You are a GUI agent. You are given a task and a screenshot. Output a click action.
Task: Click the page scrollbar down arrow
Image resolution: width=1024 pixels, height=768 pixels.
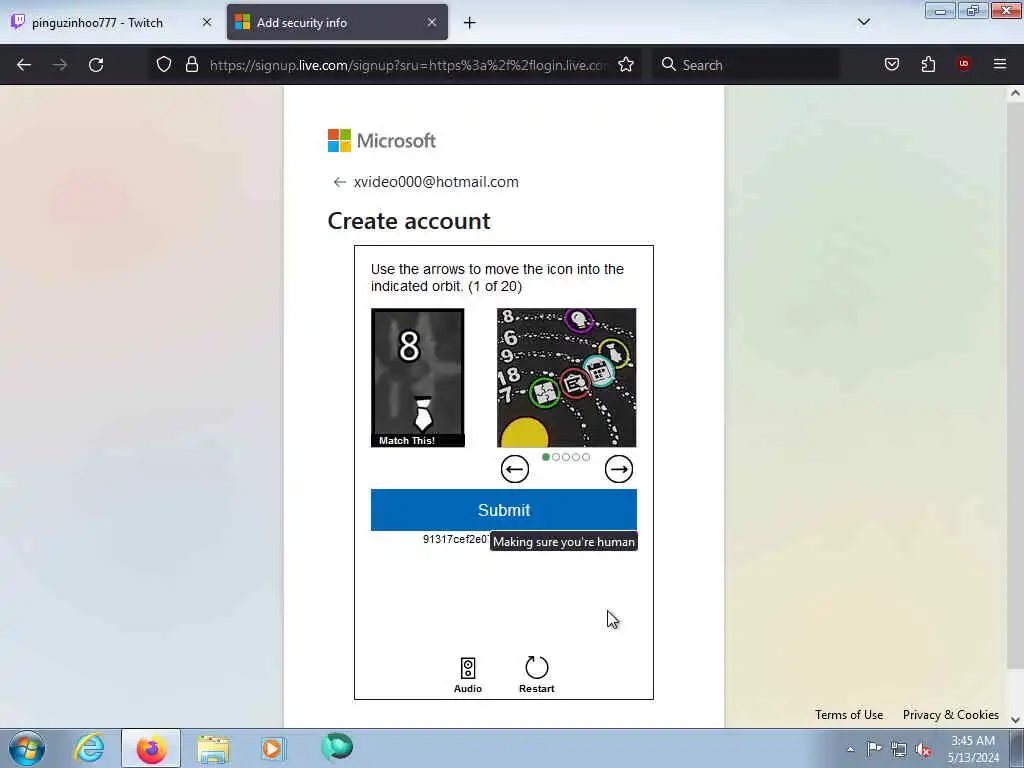tap(1015, 720)
